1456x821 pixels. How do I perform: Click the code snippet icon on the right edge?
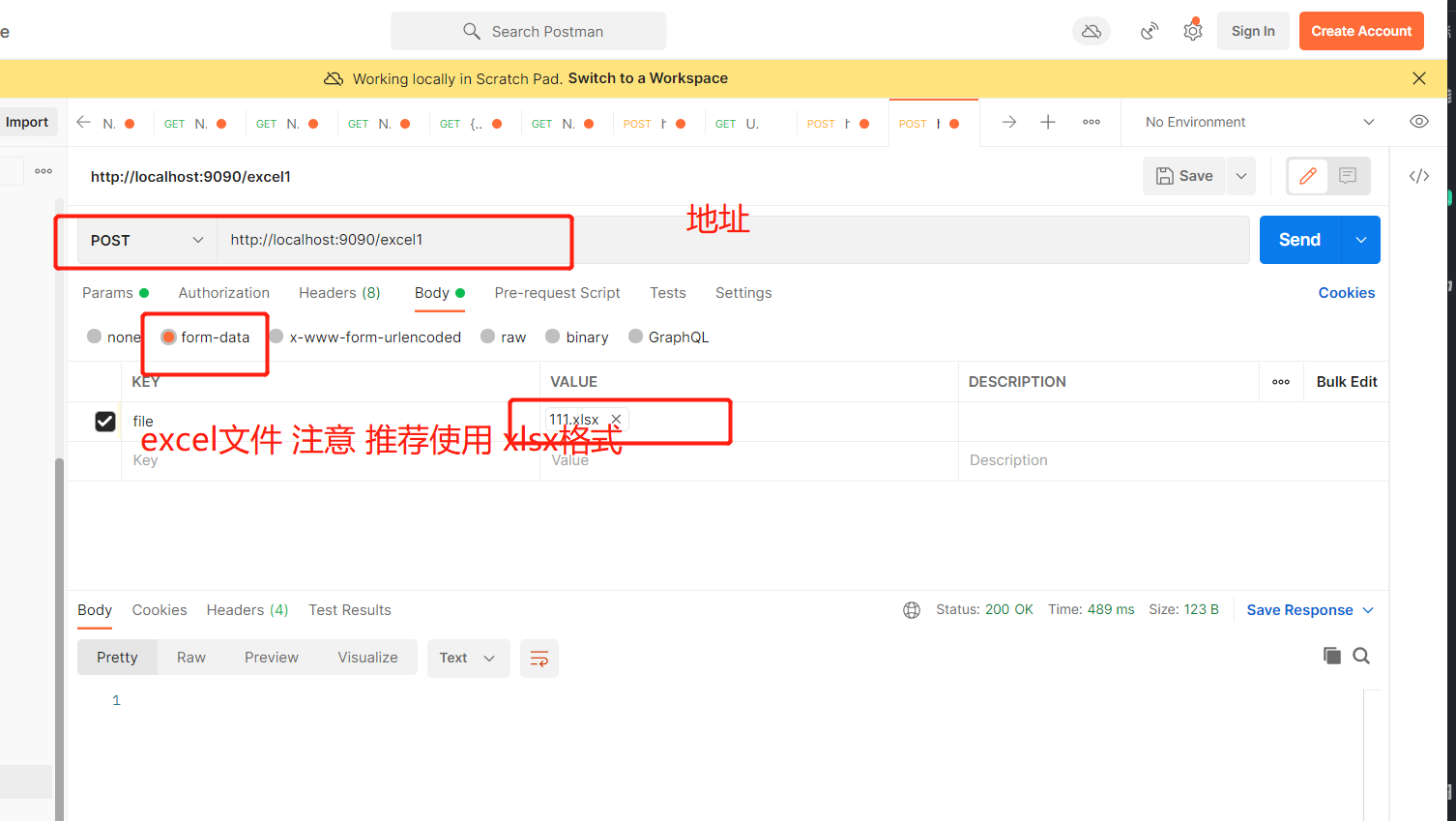pyautogui.click(x=1418, y=175)
